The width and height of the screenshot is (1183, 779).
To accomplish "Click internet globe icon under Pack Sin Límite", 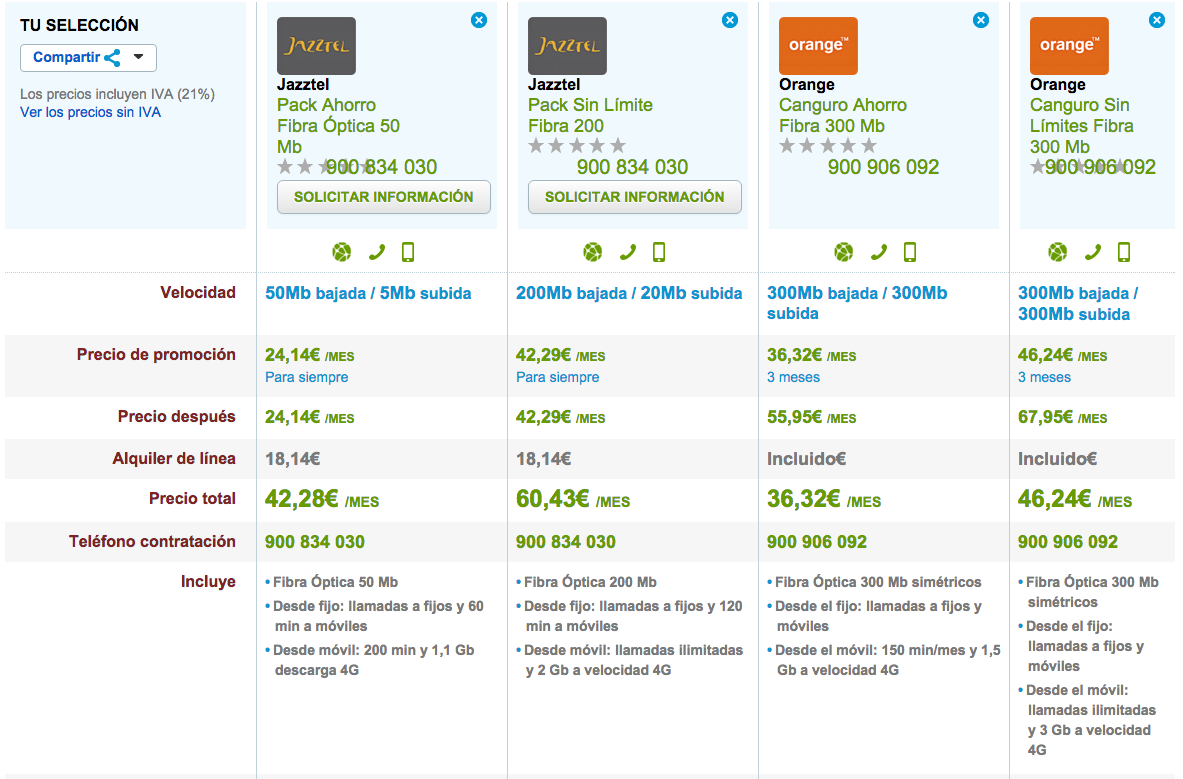I will coord(593,252).
